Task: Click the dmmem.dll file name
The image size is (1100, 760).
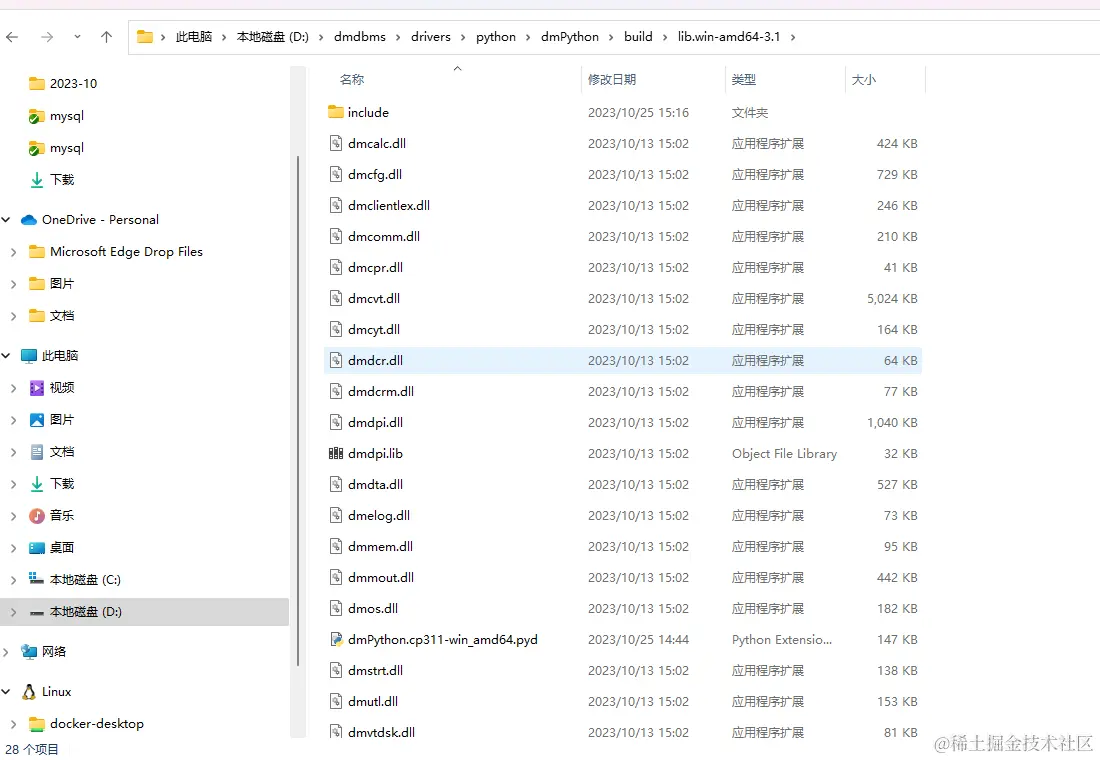Action: click(x=380, y=547)
